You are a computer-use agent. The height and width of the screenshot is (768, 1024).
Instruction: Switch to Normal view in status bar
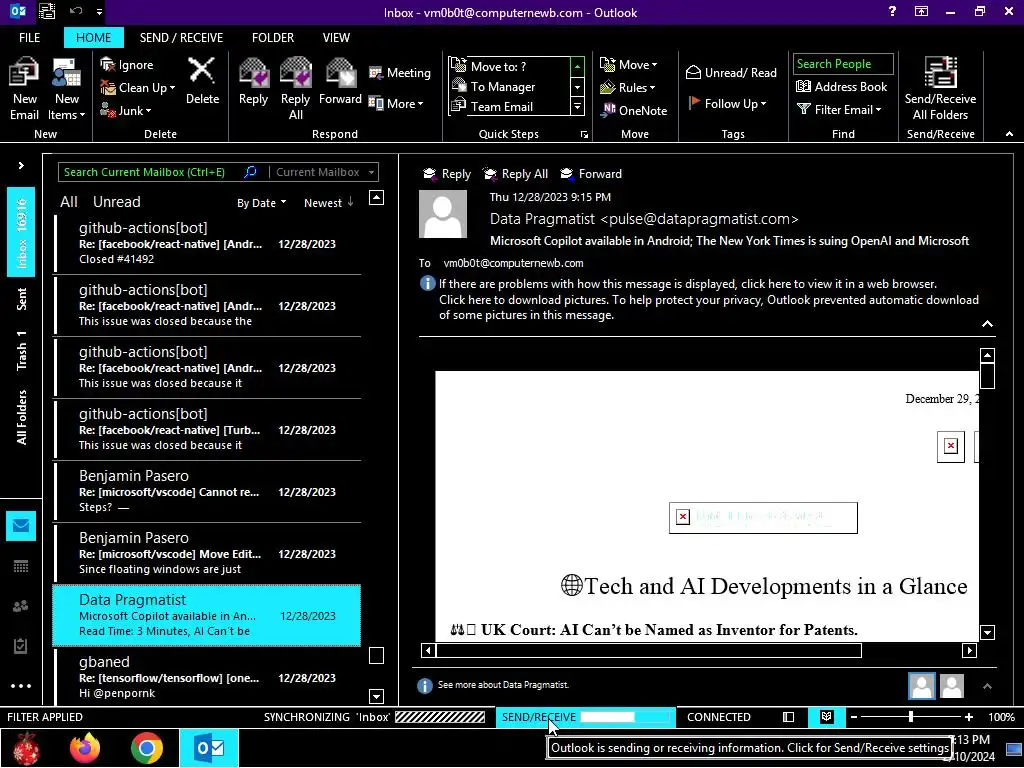(788, 717)
